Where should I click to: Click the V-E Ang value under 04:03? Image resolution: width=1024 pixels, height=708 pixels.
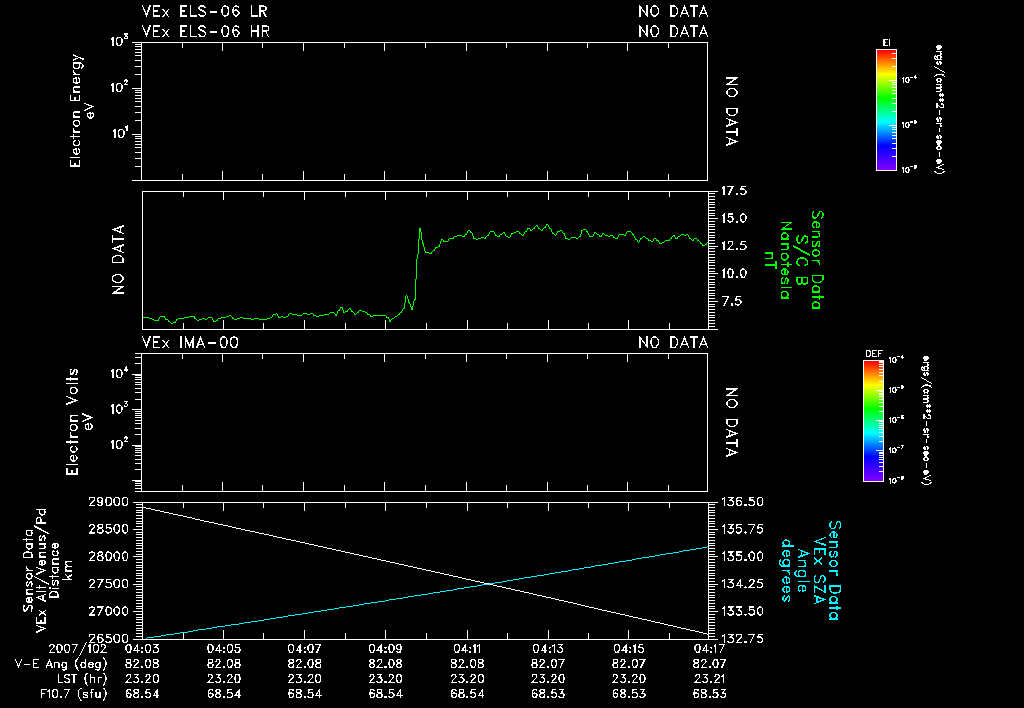pyautogui.click(x=142, y=664)
